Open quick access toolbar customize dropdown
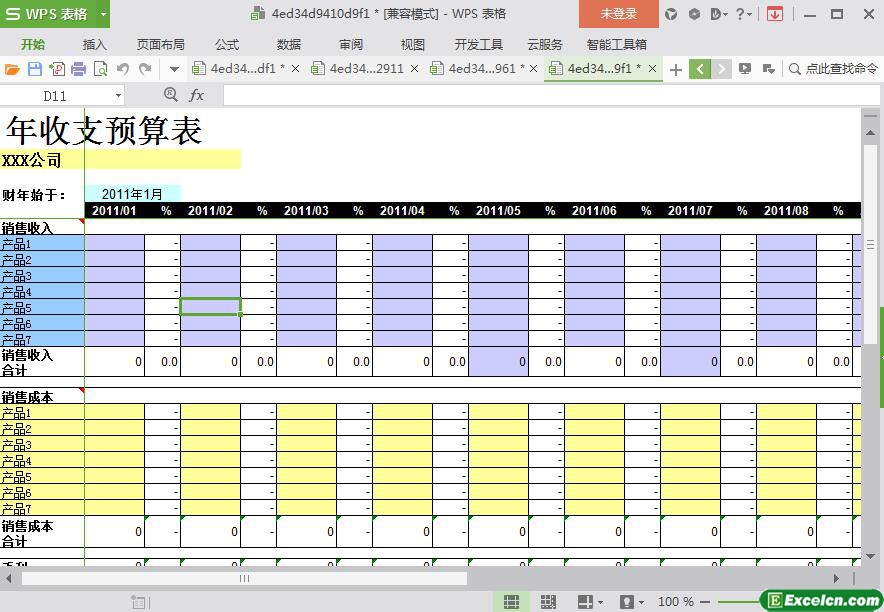Screen dimensions: 884x612 (174, 69)
